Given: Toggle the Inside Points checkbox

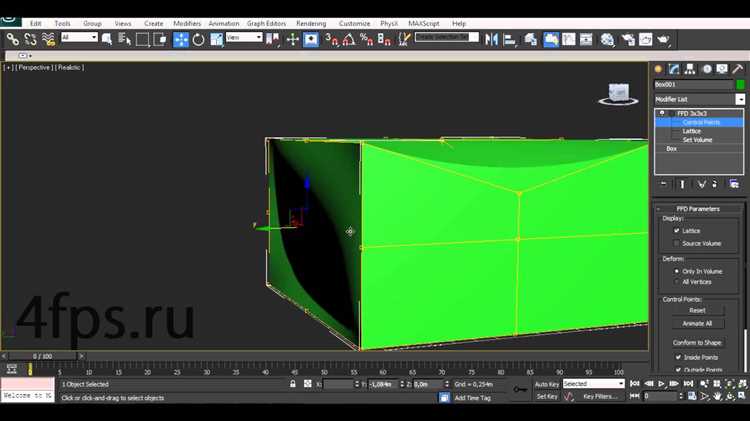Looking at the screenshot, I should tap(678, 357).
